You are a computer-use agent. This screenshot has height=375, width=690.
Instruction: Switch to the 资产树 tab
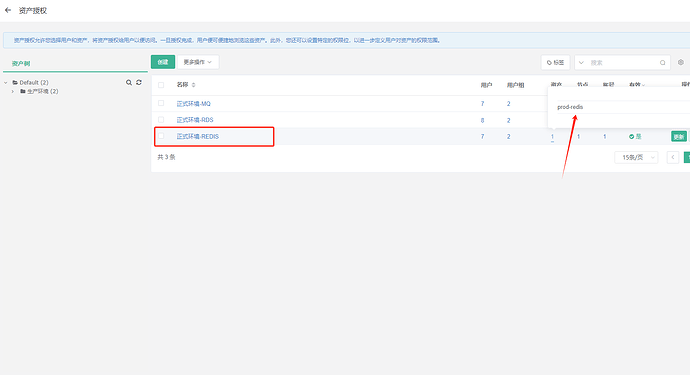[x=21, y=63]
